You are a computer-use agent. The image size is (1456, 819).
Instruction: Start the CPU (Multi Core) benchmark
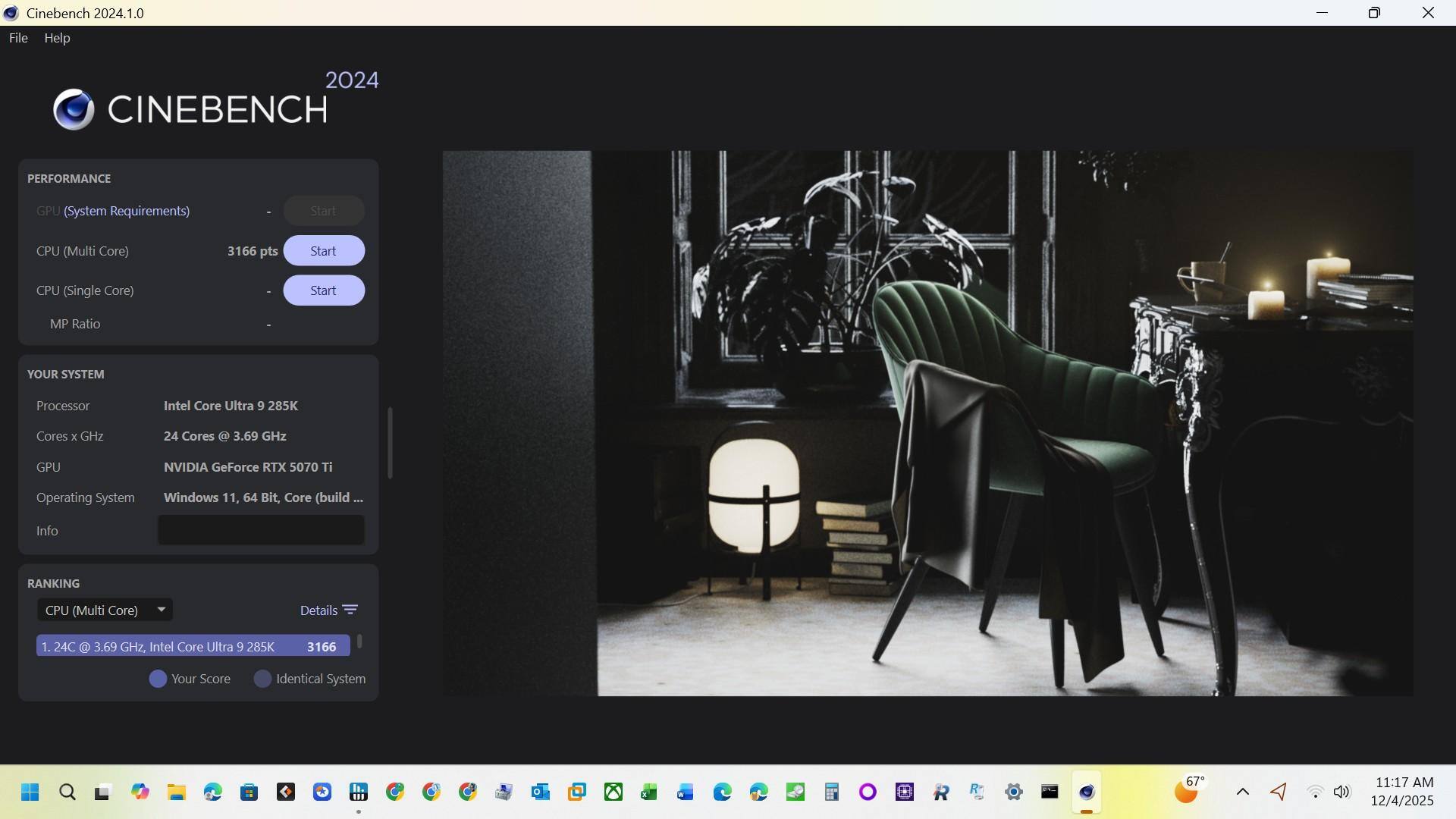point(323,251)
